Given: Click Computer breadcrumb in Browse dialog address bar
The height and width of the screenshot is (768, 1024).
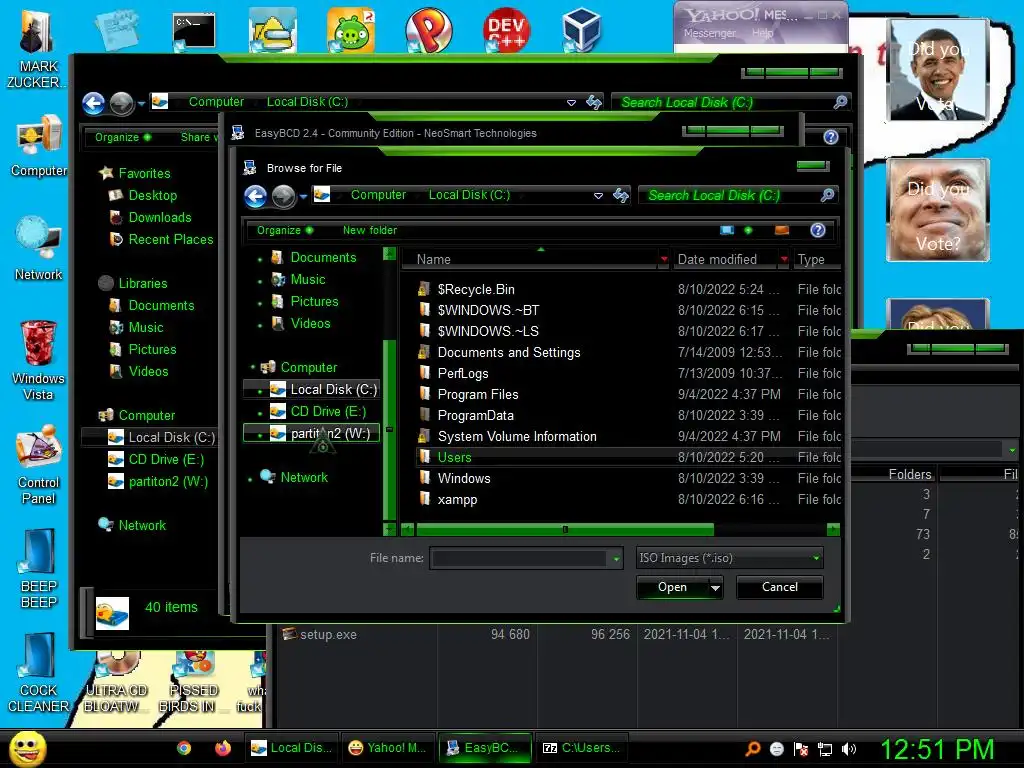Looking at the screenshot, I should tap(378, 195).
